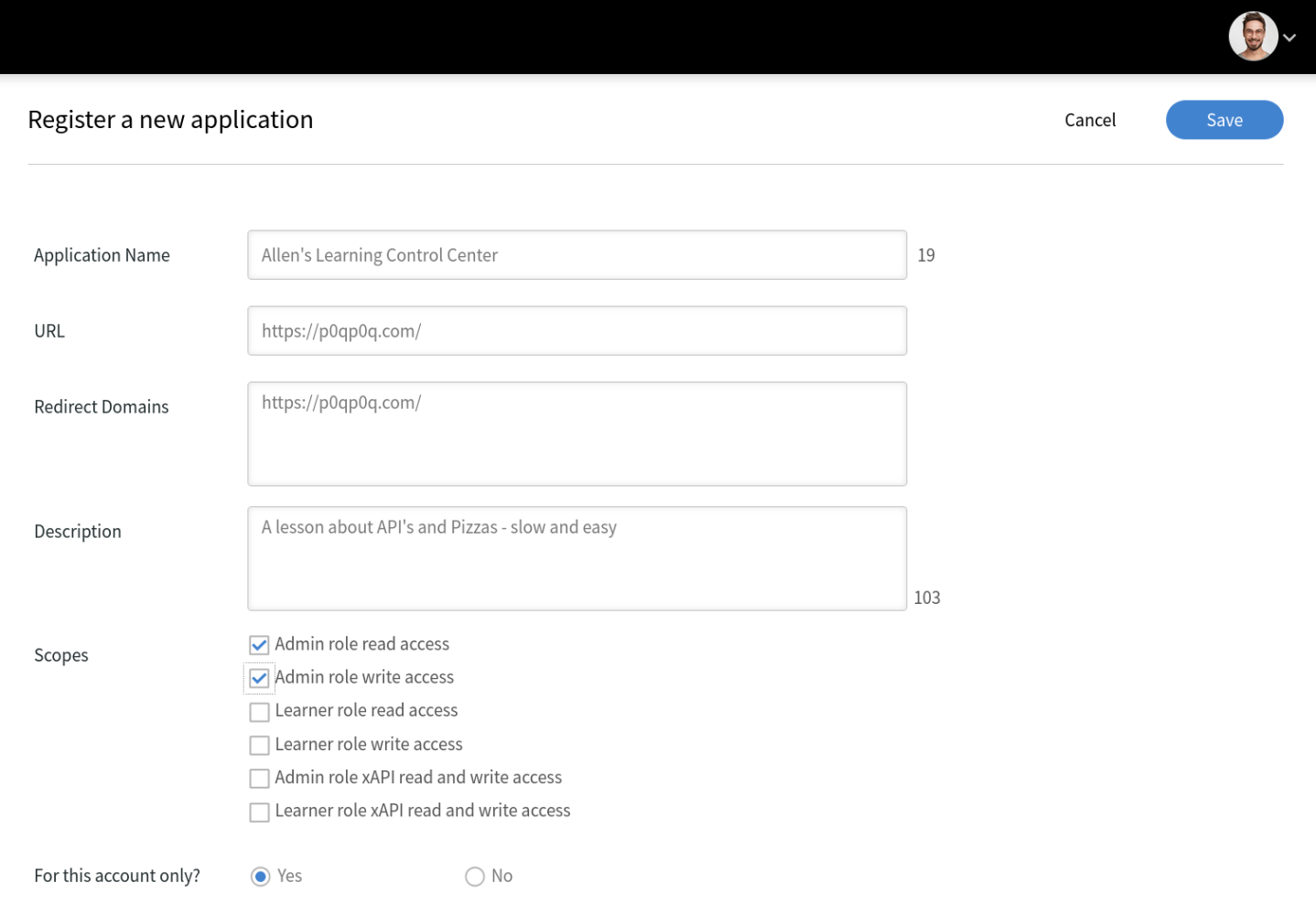Expand the profile dropdown chevron
The height and width of the screenshot is (915, 1316).
[x=1289, y=38]
